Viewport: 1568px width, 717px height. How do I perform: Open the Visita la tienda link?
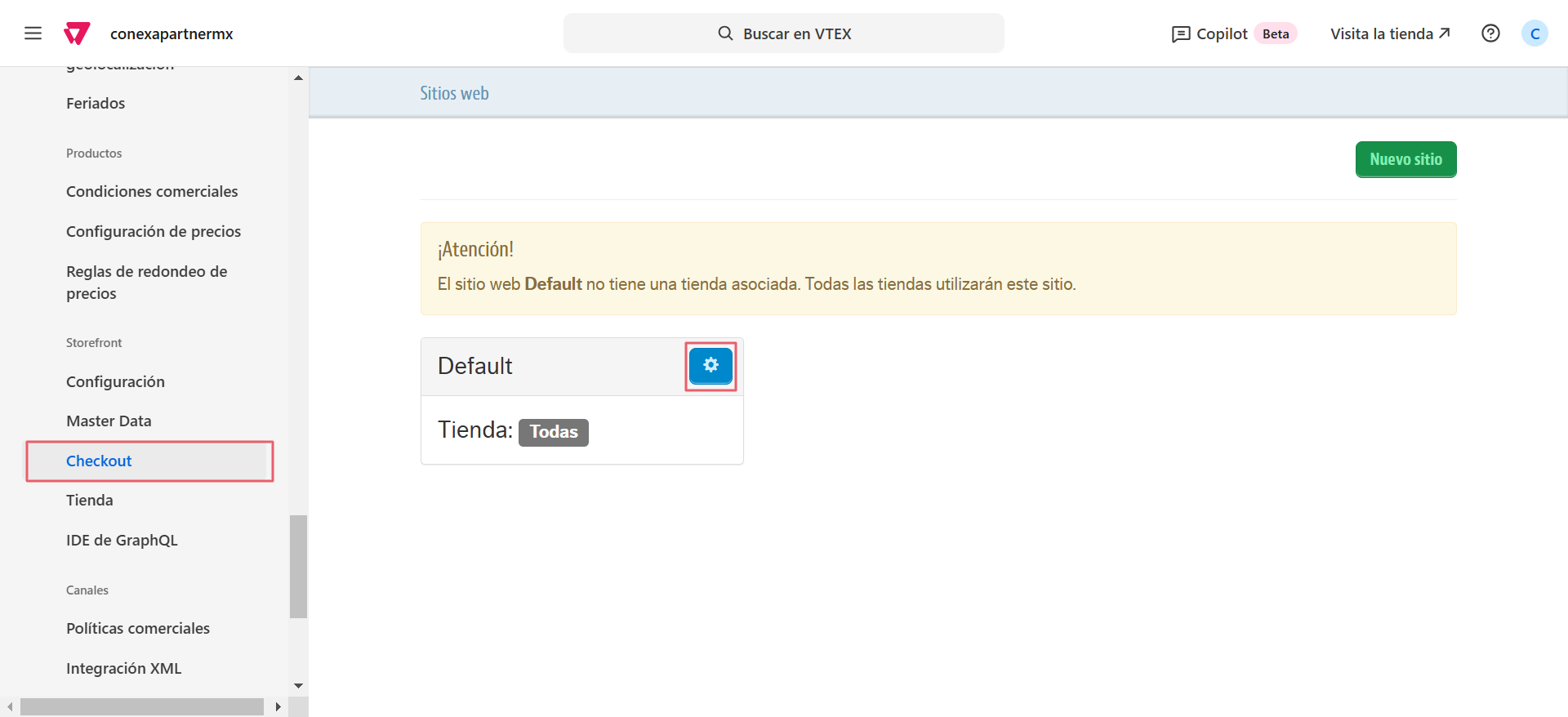pos(1390,33)
